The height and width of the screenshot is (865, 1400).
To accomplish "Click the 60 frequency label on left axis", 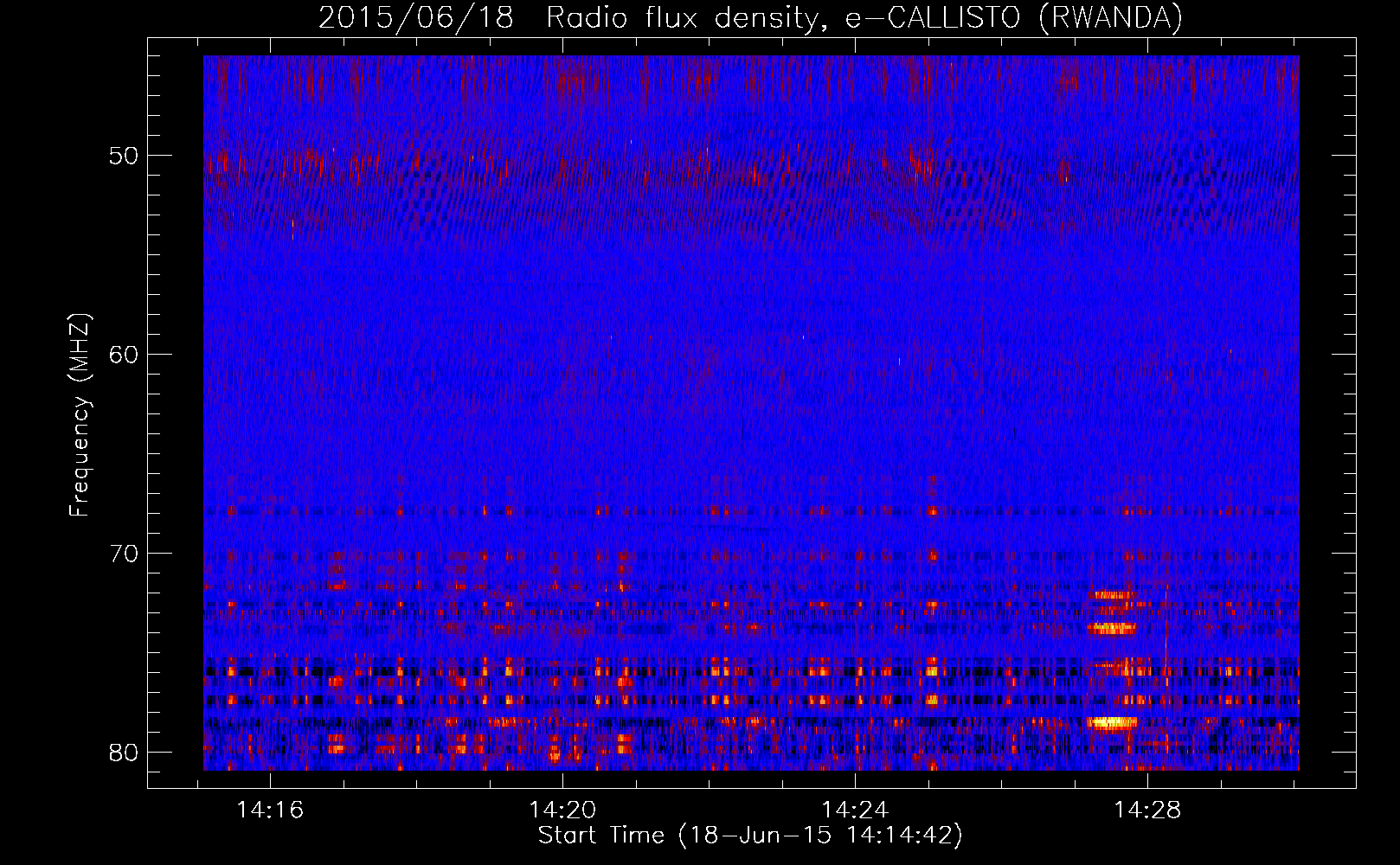I will pos(125,355).
